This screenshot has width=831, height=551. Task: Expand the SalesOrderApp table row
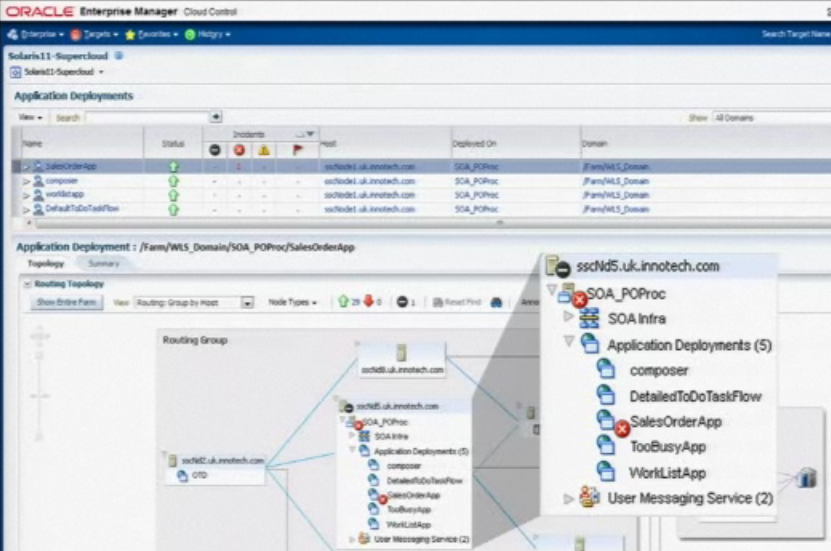tap(26, 167)
